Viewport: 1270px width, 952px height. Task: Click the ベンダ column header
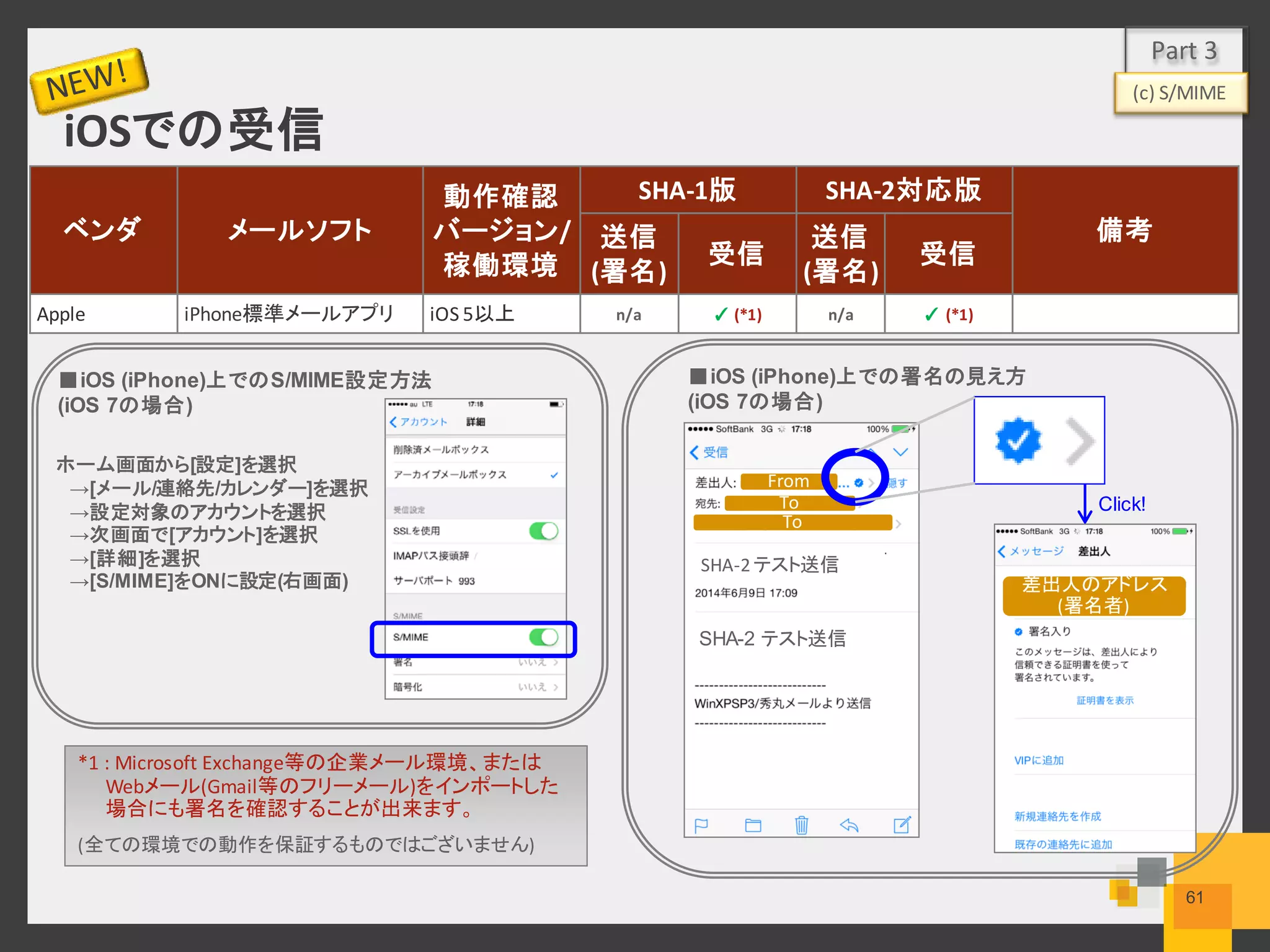[x=104, y=230]
